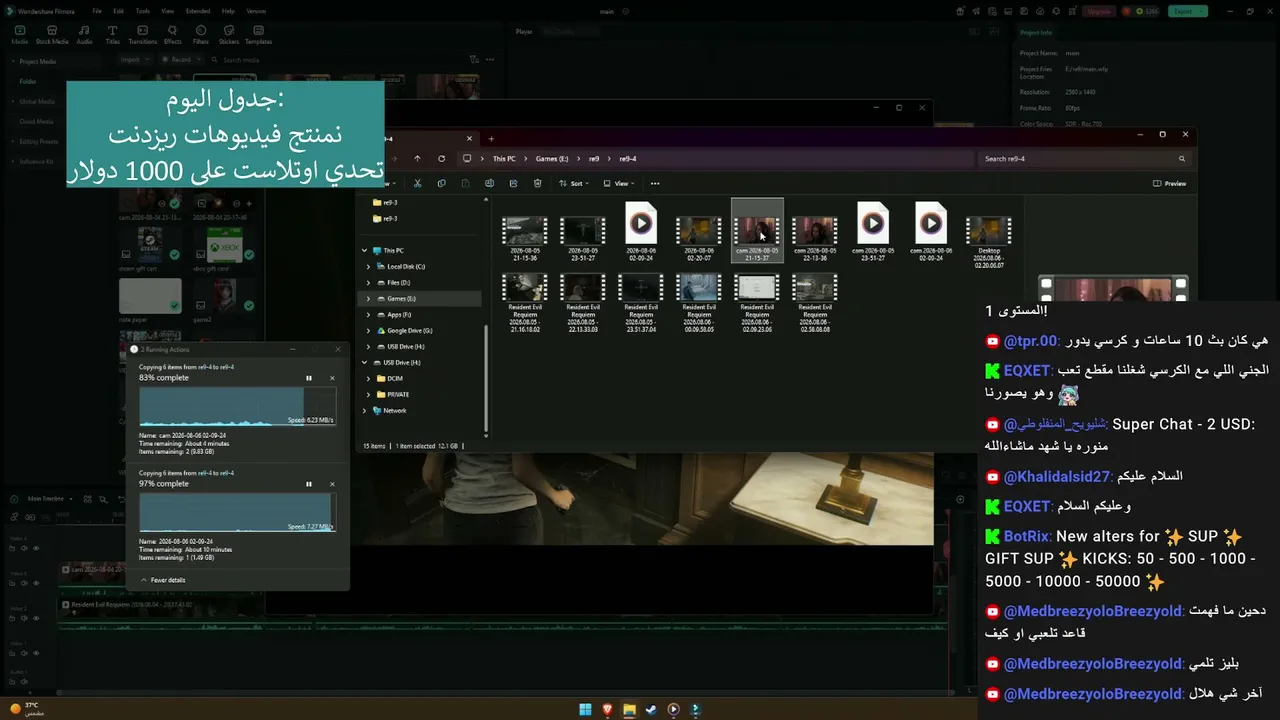This screenshot has height=720, width=1280.
Task: Open the Templates tab in Filmora
Action: click(x=258, y=35)
